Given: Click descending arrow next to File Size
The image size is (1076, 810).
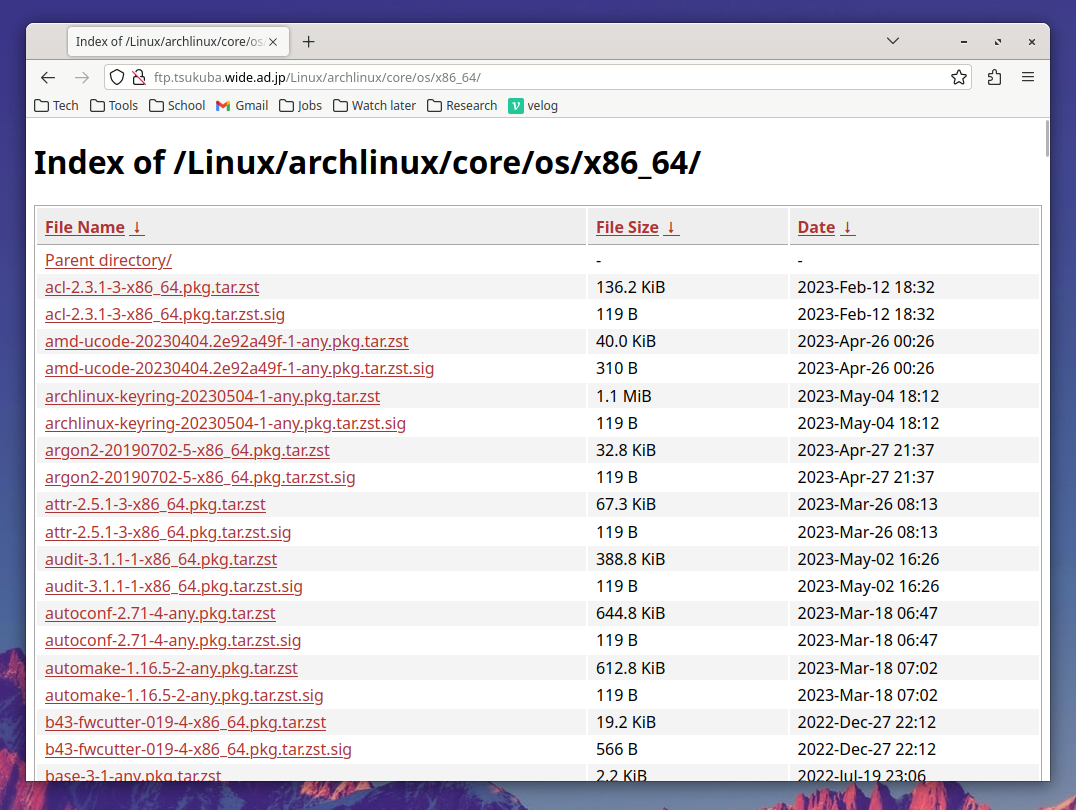Looking at the screenshot, I should (671, 227).
